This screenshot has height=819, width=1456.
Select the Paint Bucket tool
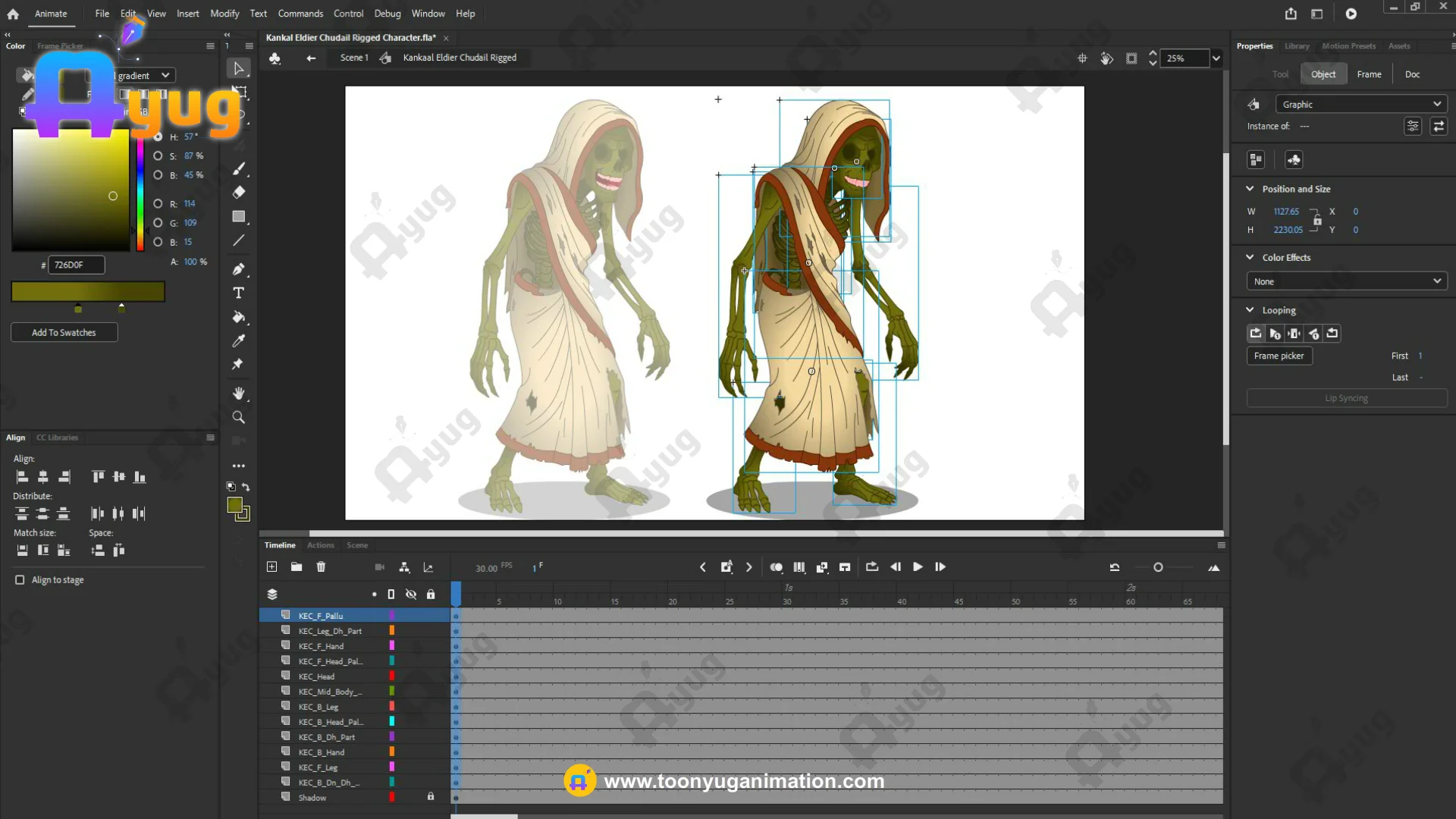tap(238, 317)
